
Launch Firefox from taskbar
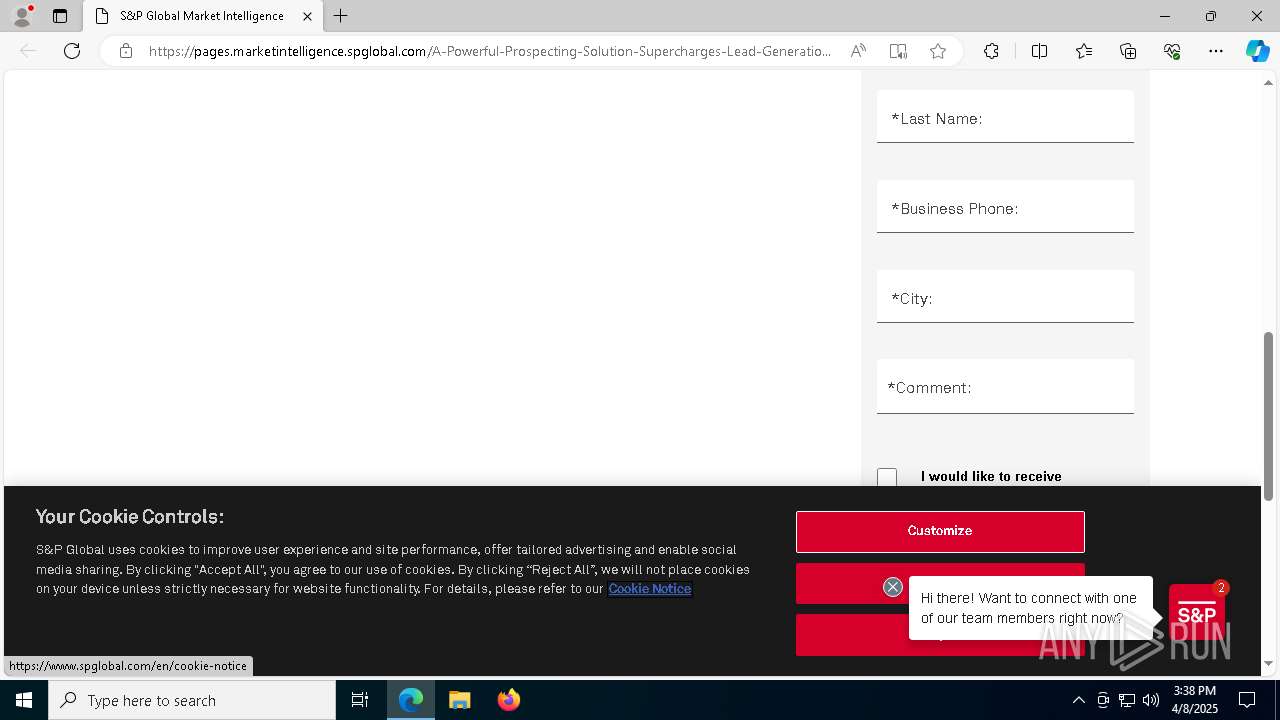[x=509, y=700]
